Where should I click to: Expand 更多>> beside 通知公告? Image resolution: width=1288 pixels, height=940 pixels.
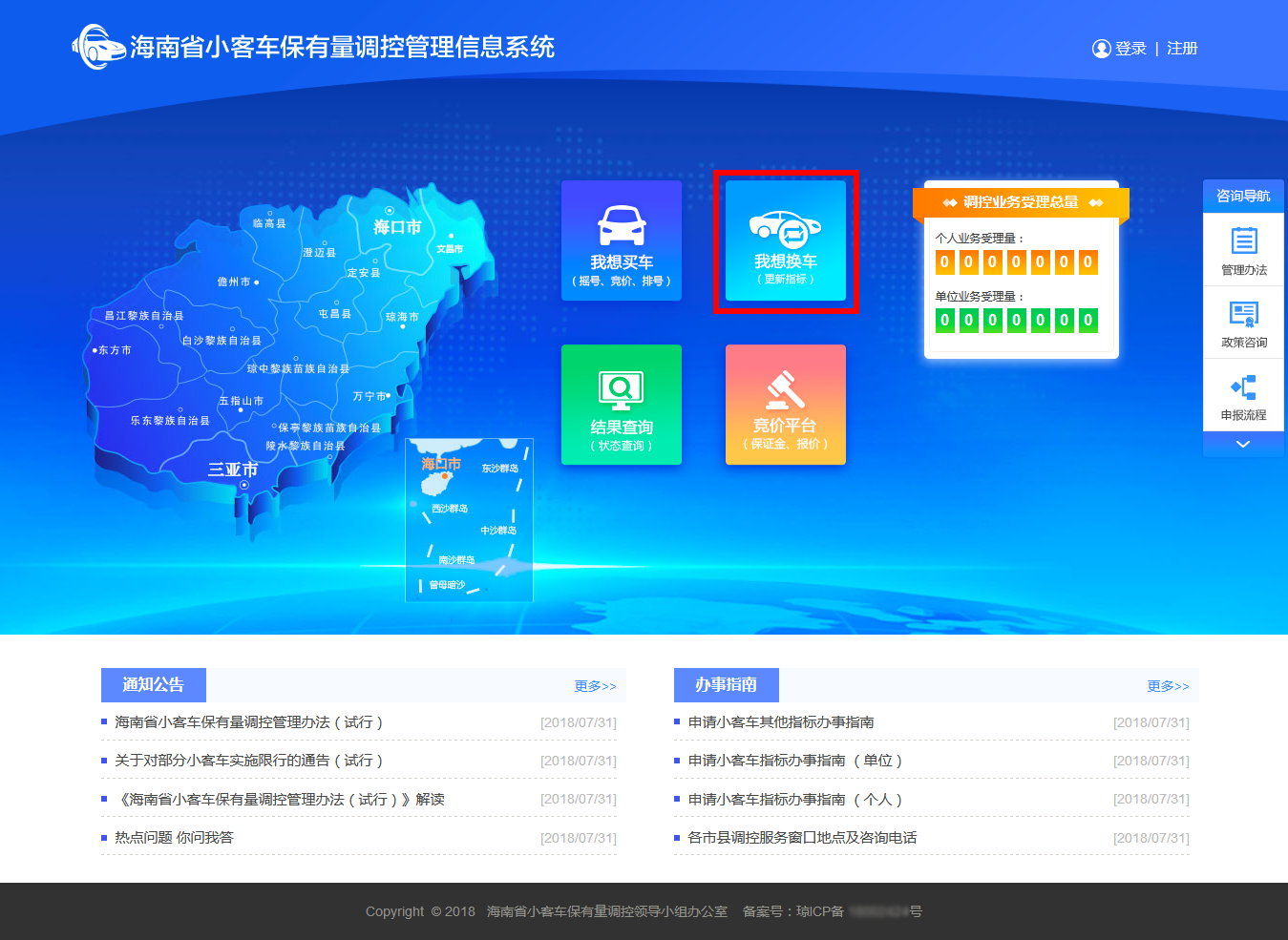point(595,686)
